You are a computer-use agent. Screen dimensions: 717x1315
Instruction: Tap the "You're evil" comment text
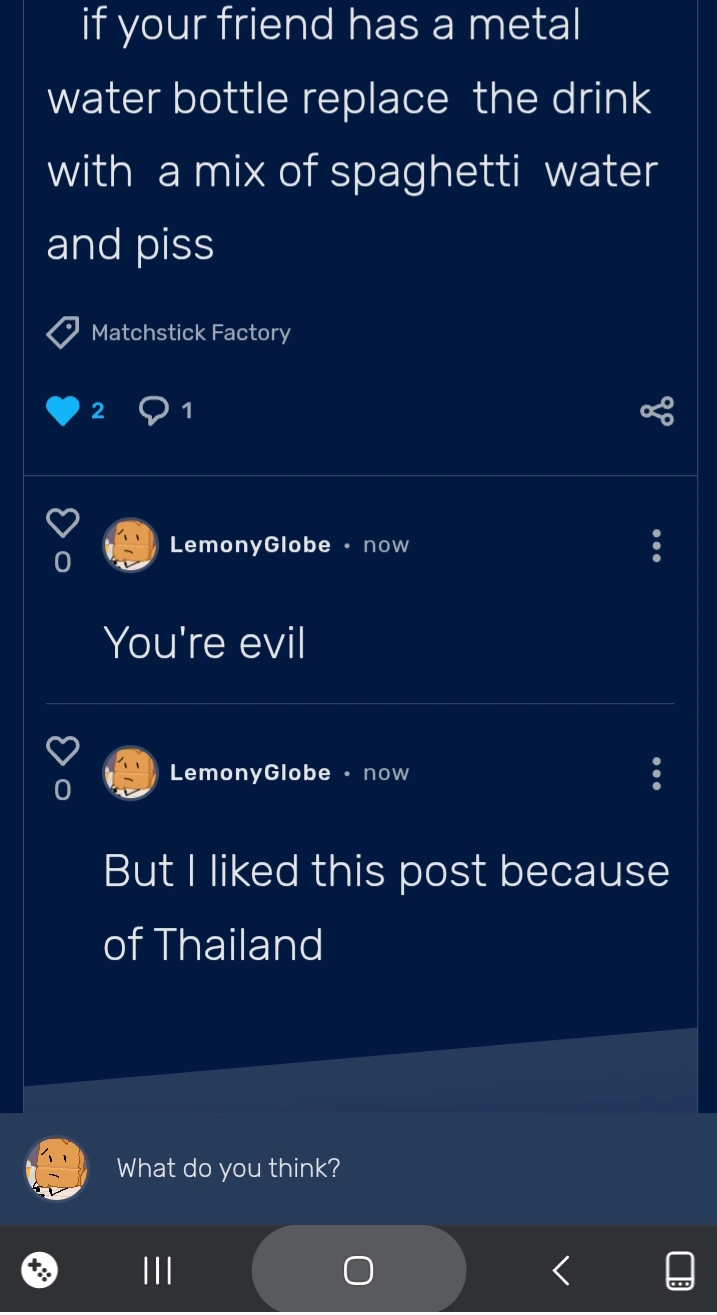pyautogui.click(x=204, y=643)
